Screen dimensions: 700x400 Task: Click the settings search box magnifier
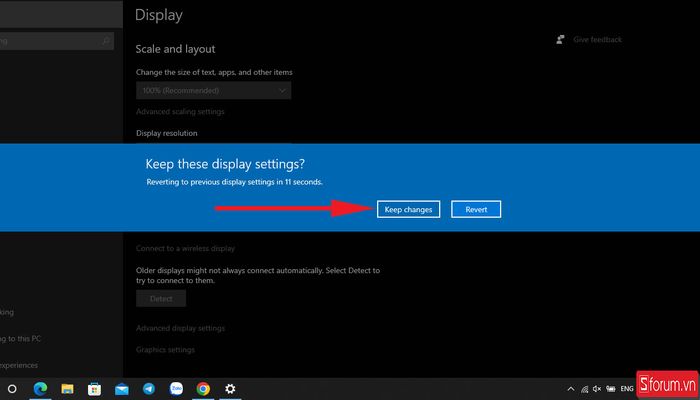tap(106, 42)
